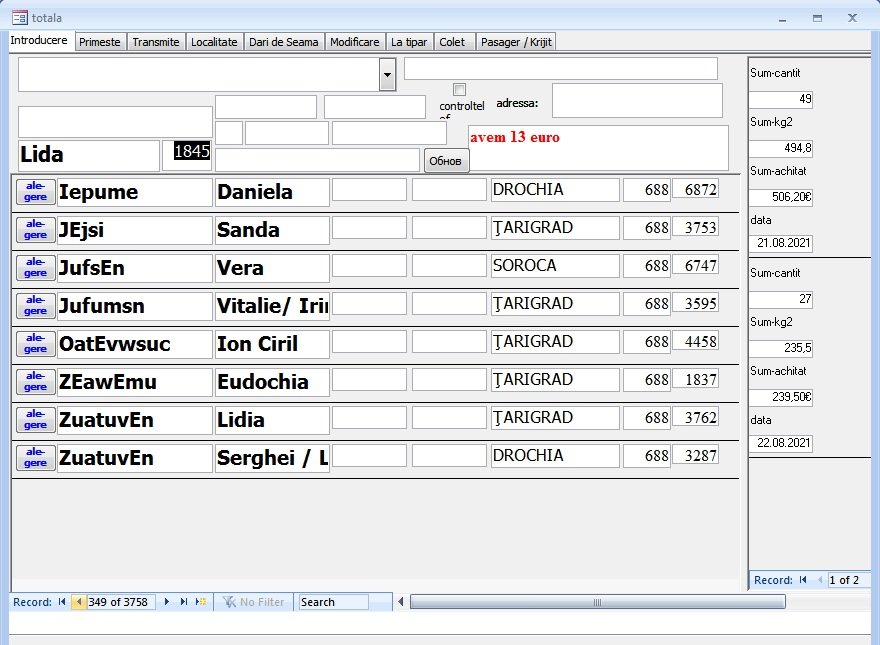
Task: Click alegere button for Iepume Daniela row
Action: (35, 192)
